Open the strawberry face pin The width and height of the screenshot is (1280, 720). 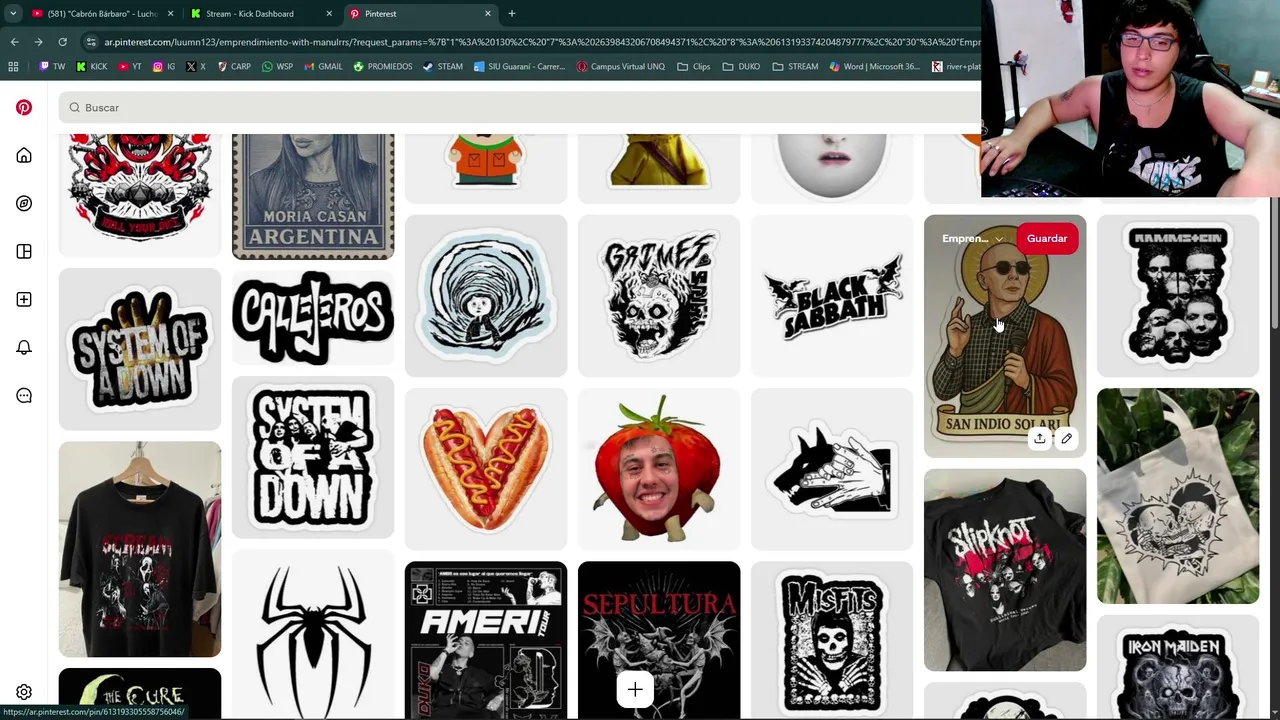(659, 469)
